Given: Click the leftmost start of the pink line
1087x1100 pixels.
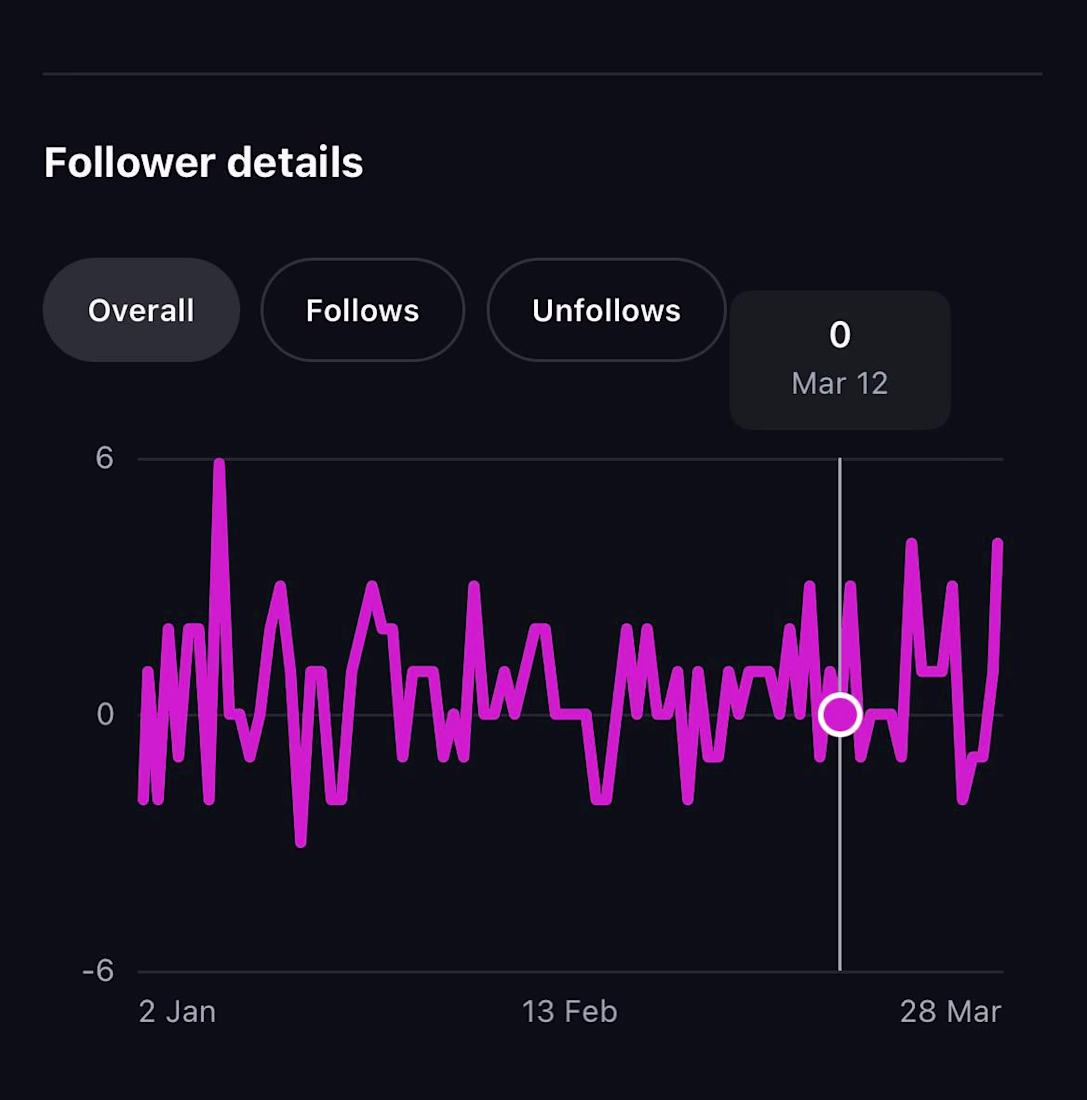Looking at the screenshot, I should 142,798.
